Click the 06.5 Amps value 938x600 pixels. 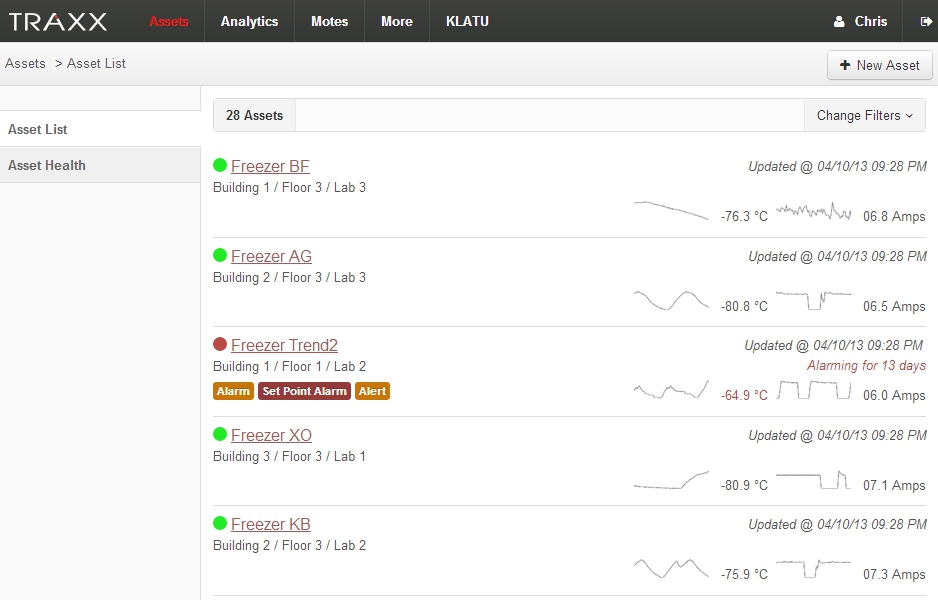click(894, 306)
